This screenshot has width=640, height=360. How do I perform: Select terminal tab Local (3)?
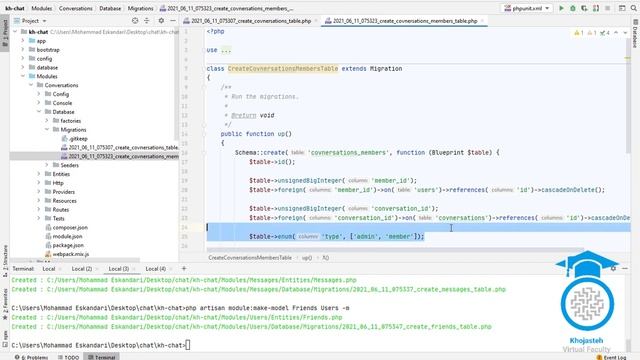pyautogui.click(x=118, y=269)
